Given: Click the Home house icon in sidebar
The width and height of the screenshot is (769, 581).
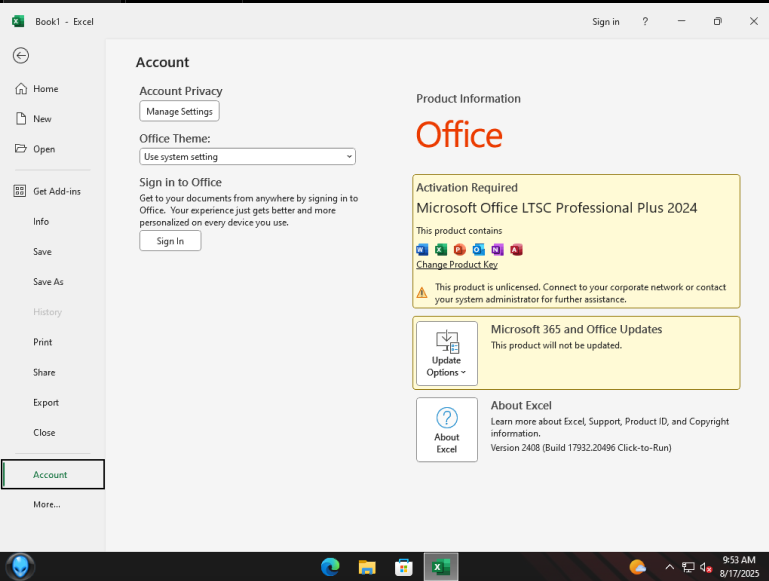Looking at the screenshot, I should click(x=21, y=89).
